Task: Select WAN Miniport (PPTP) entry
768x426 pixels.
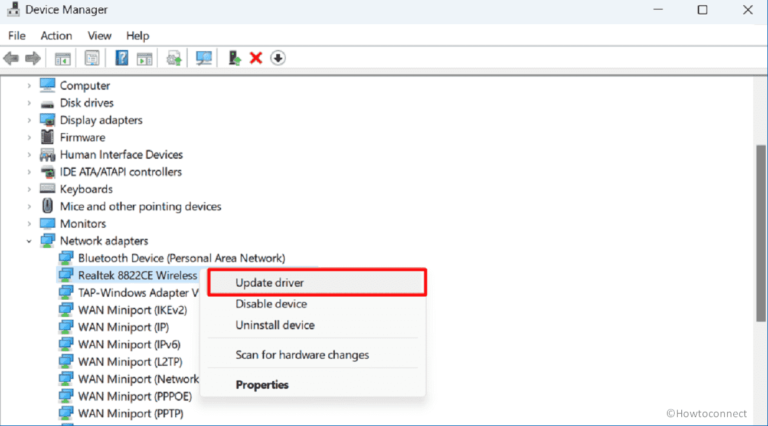Action: pyautogui.click(x=131, y=413)
